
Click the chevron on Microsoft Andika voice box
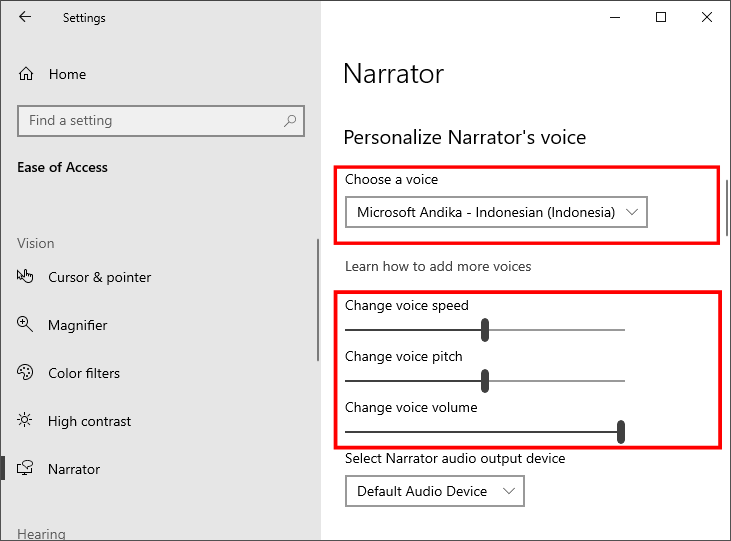point(631,212)
